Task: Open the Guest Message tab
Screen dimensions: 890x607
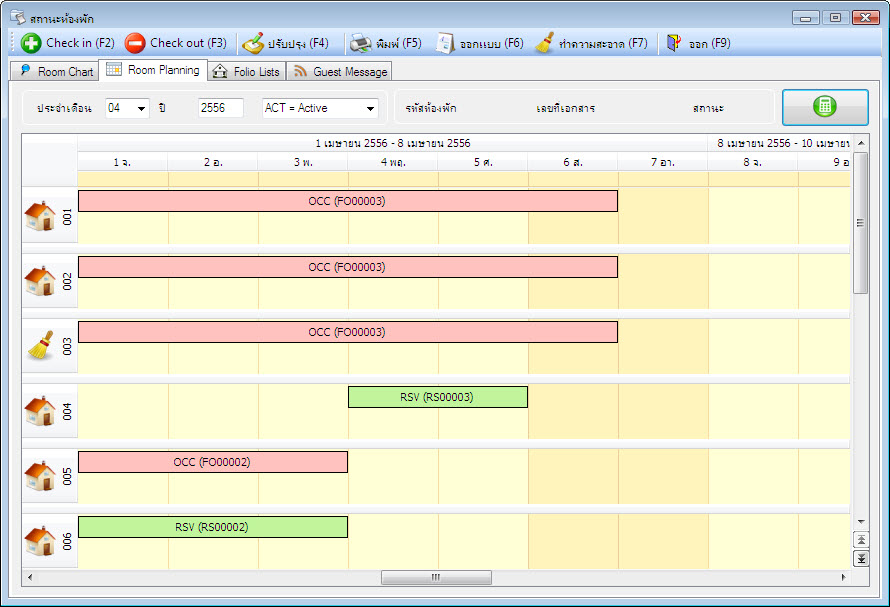Action: (x=339, y=71)
